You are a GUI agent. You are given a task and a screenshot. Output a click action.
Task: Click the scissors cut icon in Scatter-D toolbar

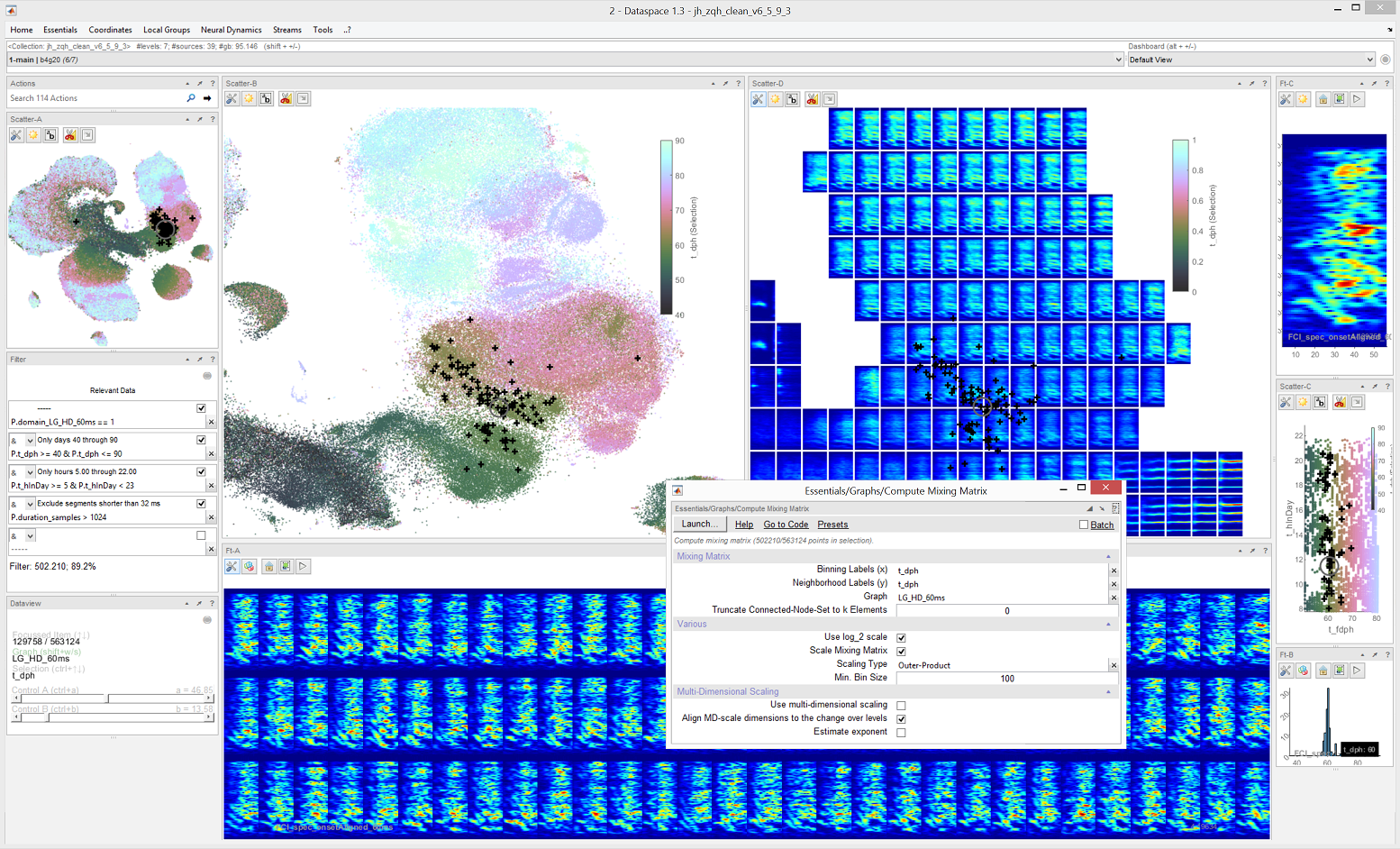(x=812, y=99)
